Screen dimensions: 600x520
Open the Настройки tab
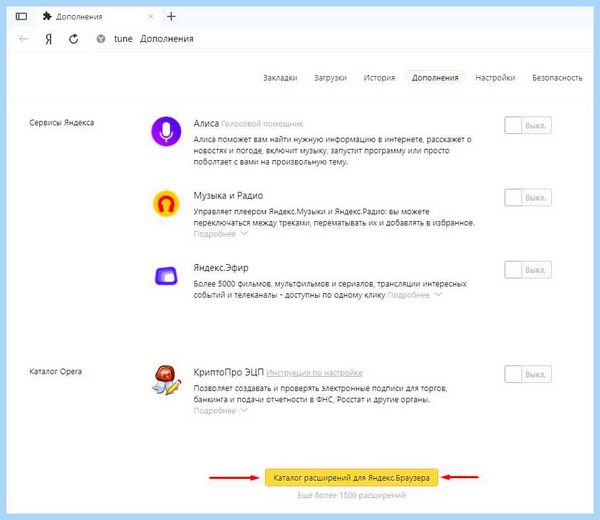point(495,78)
